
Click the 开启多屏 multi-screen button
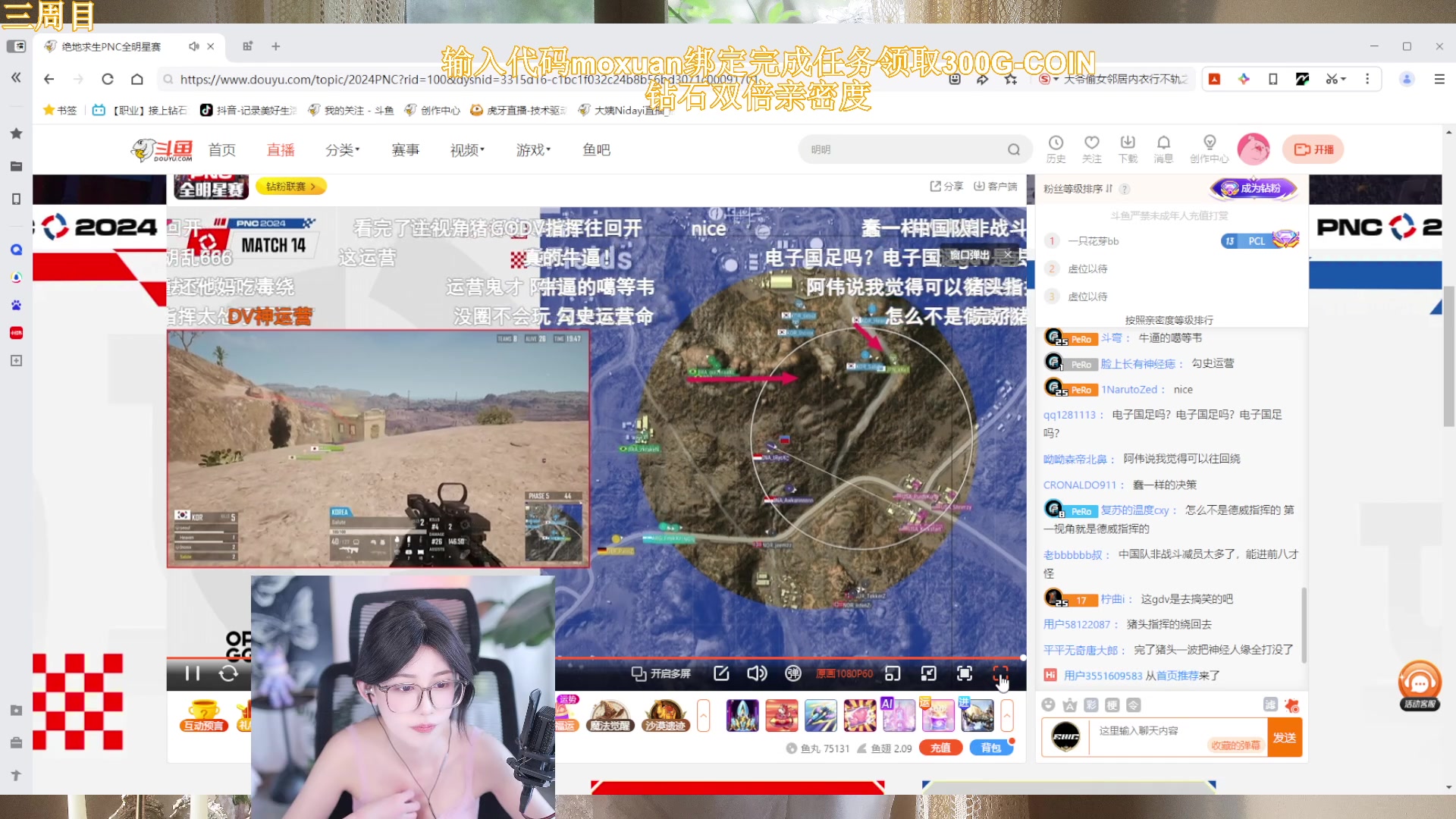[661, 673]
